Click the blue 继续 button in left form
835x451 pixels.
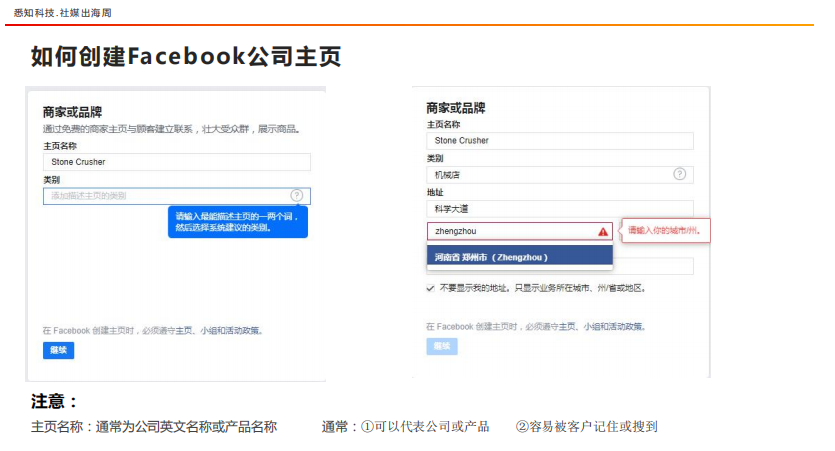pyautogui.click(x=59, y=350)
